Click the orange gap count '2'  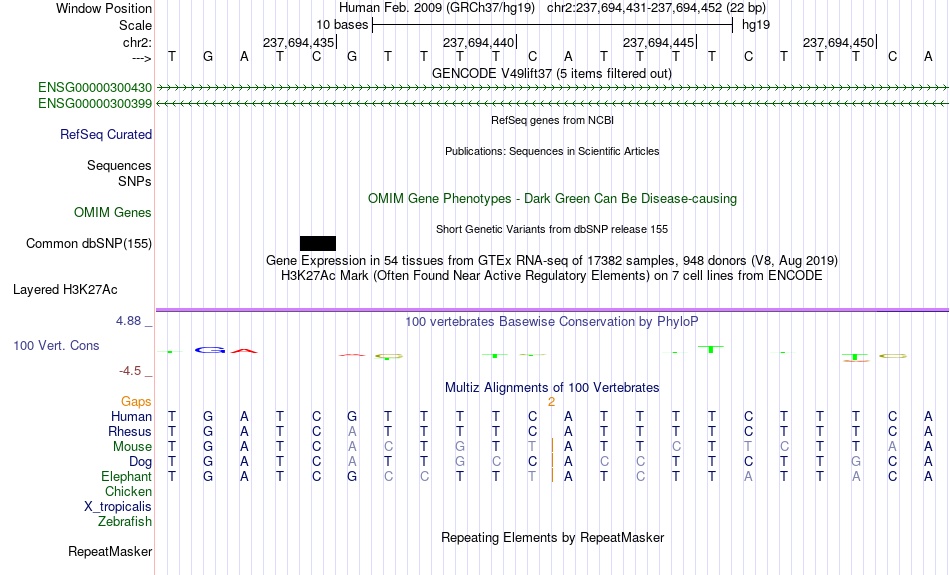tap(551, 402)
